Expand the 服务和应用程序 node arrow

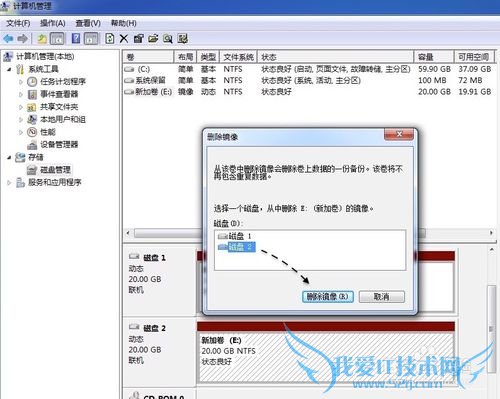point(9,182)
